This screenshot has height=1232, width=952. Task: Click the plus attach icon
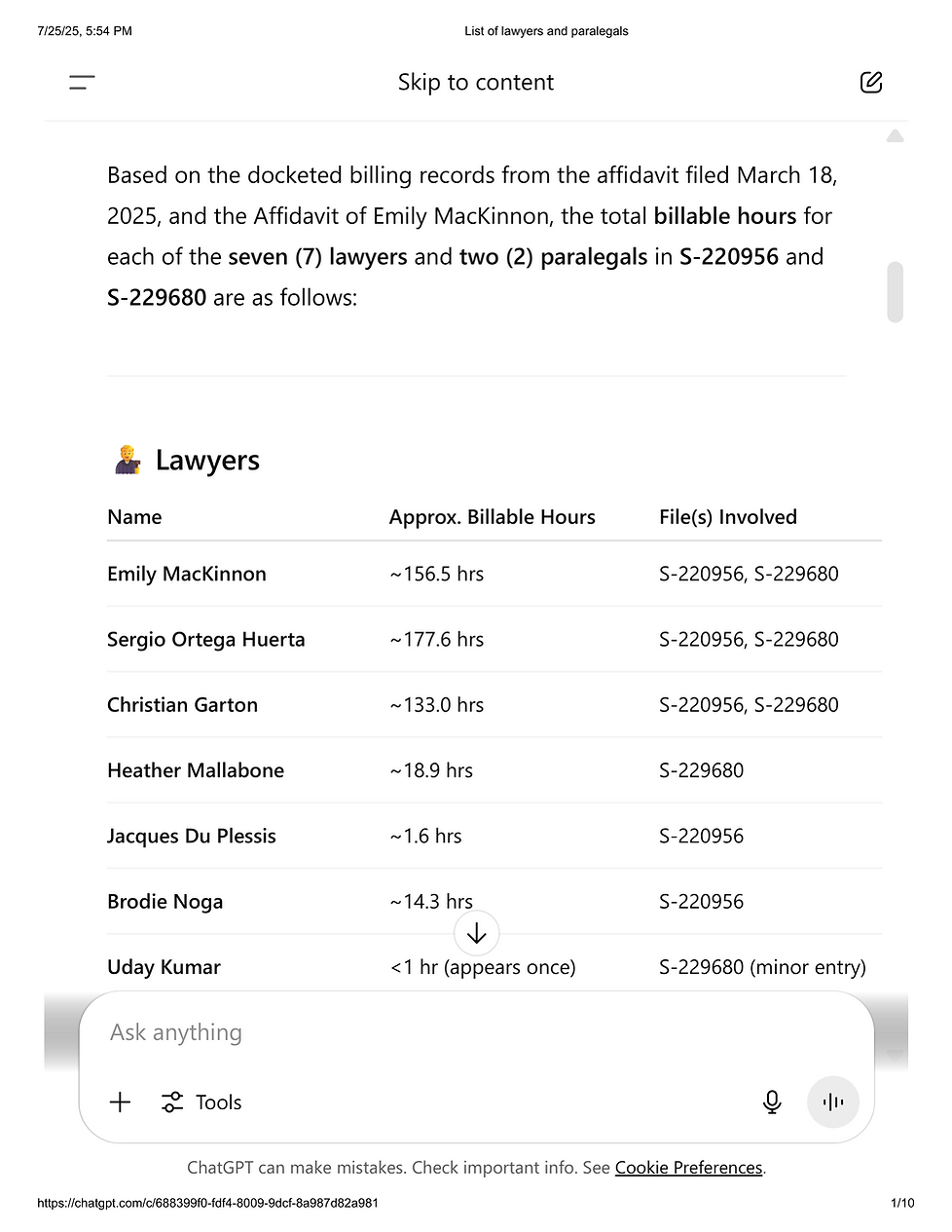(120, 1101)
